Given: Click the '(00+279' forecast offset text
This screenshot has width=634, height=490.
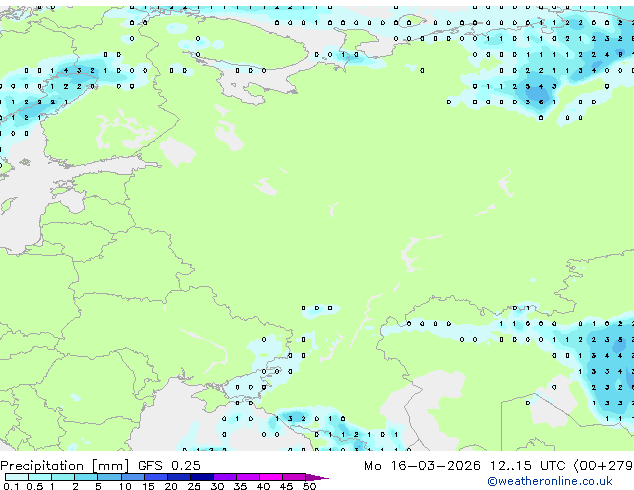Looking at the screenshot, I should [603, 466].
